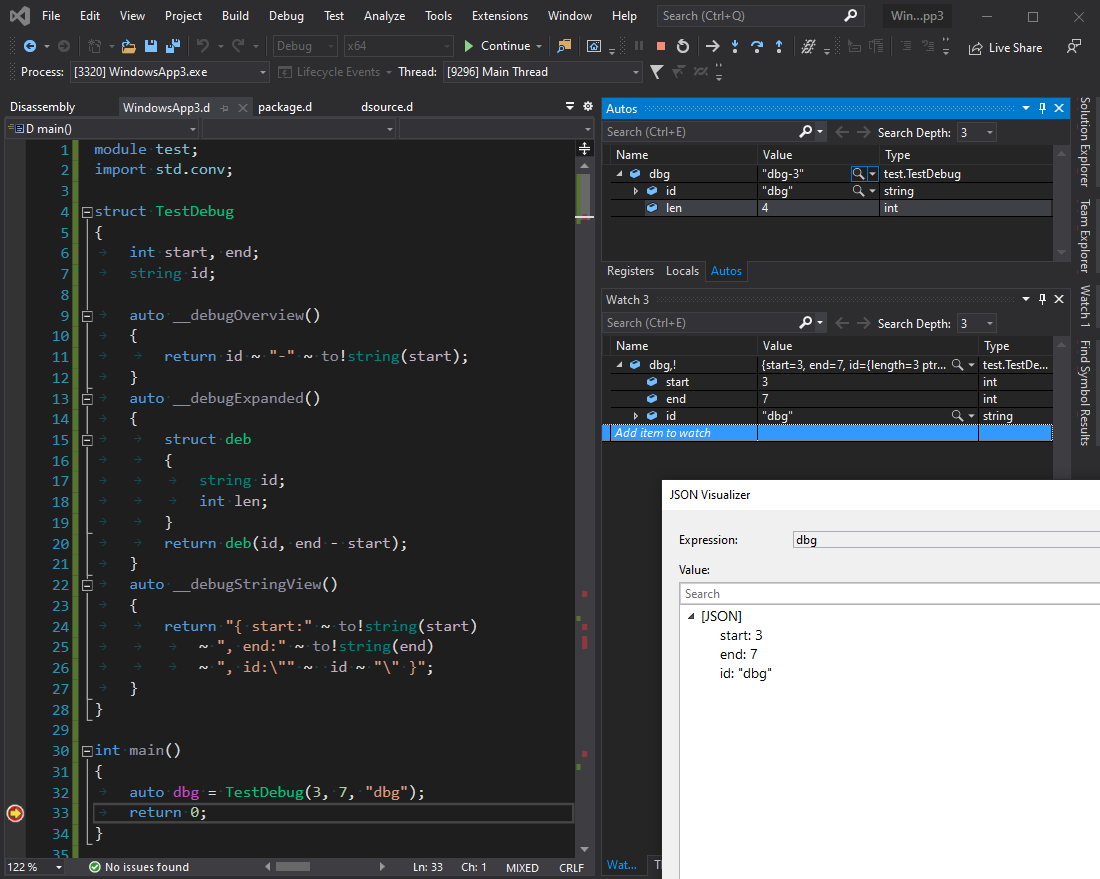This screenshot has height=879, width=1100.
Task: Open the editor zoom level dropdown
Action: 59,867
